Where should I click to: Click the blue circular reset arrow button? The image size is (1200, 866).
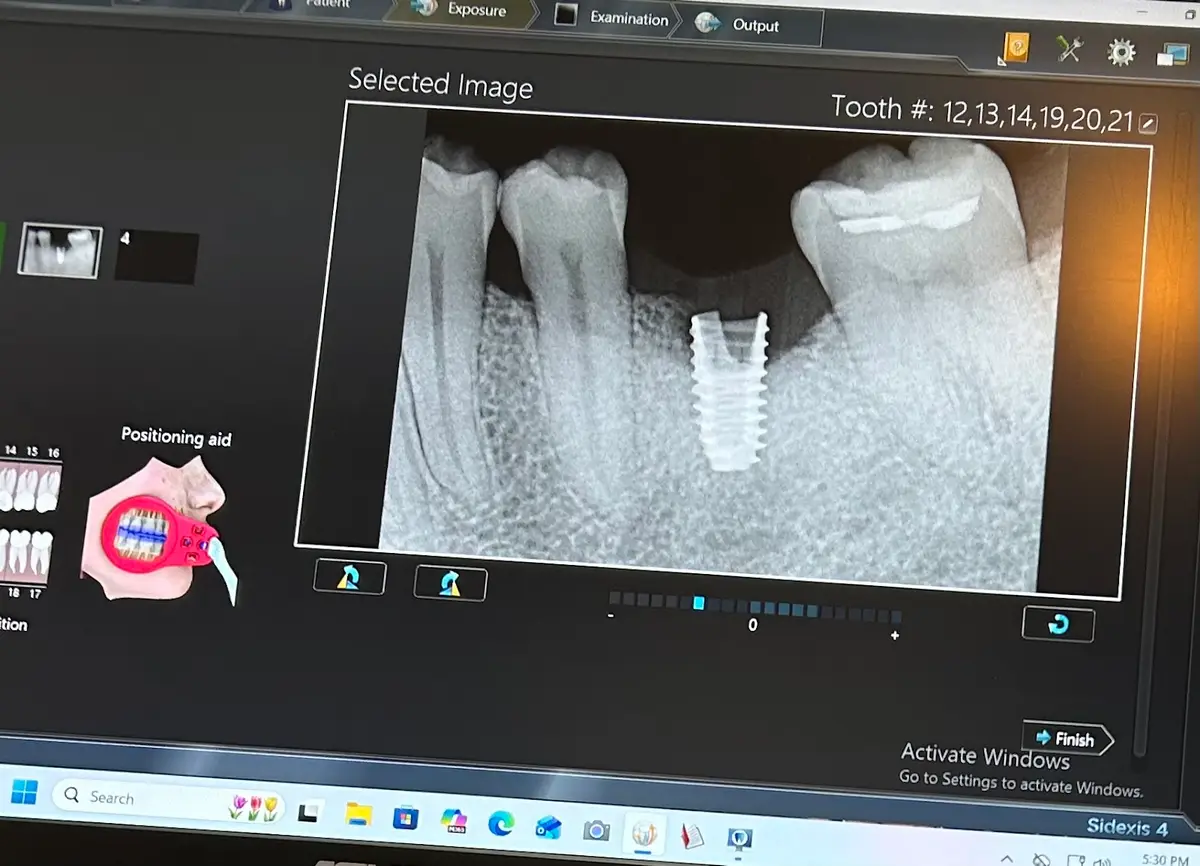point(1058,624)
